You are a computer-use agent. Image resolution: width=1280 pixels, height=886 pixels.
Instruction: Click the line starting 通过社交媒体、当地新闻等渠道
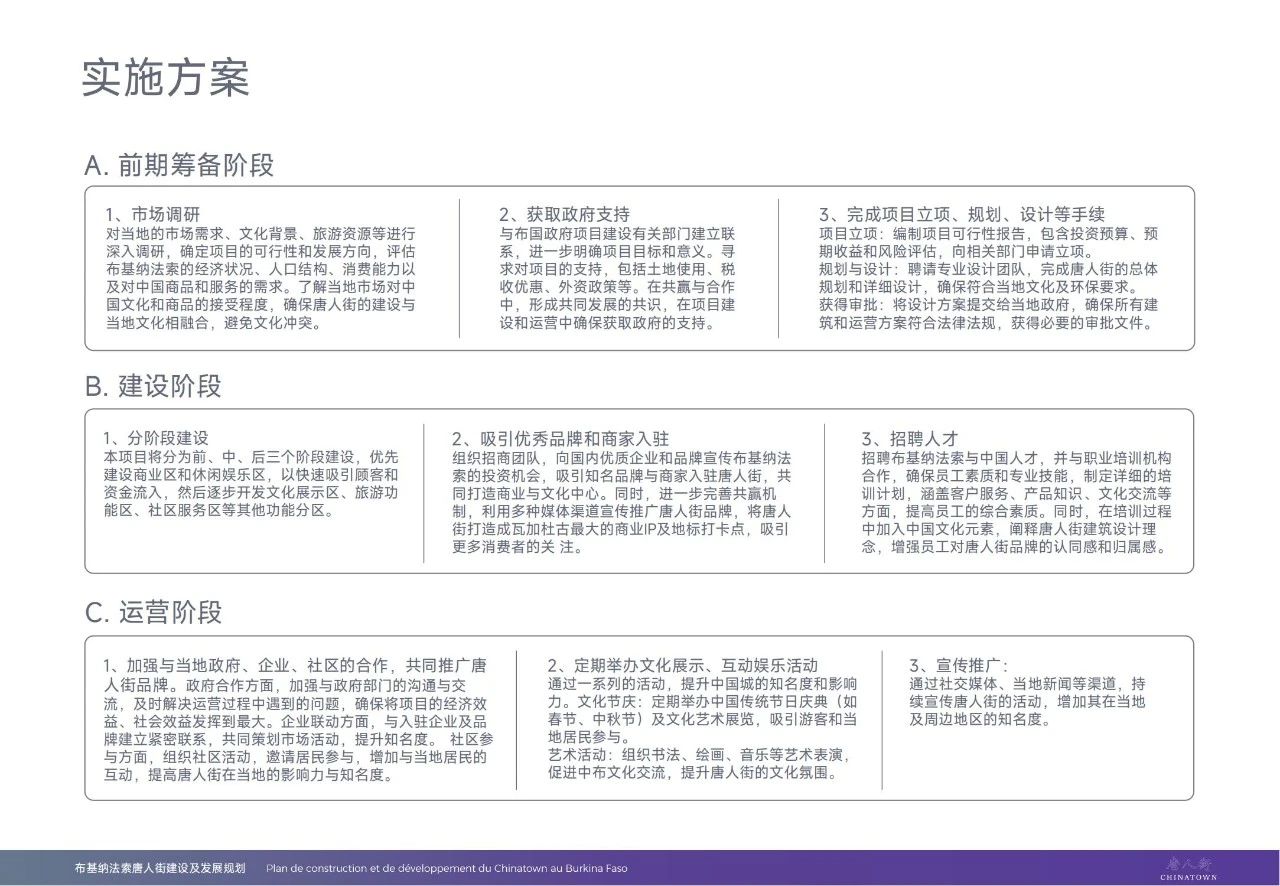[x=1027, y=684]
